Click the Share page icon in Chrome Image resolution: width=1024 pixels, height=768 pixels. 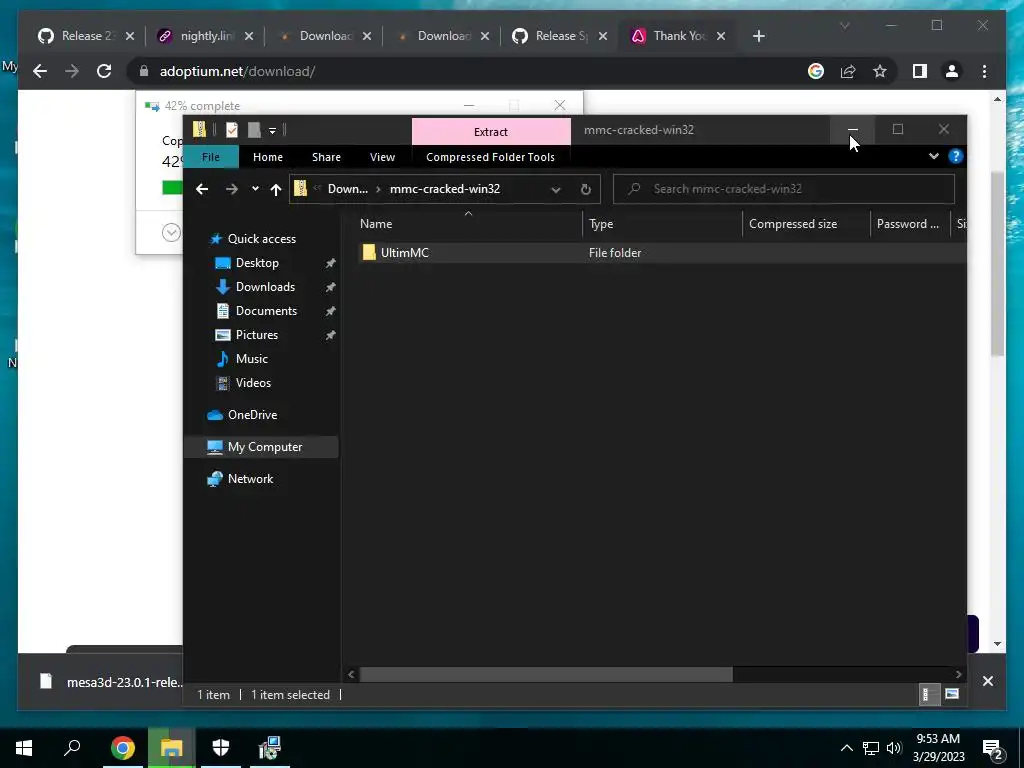click(848, 71)
